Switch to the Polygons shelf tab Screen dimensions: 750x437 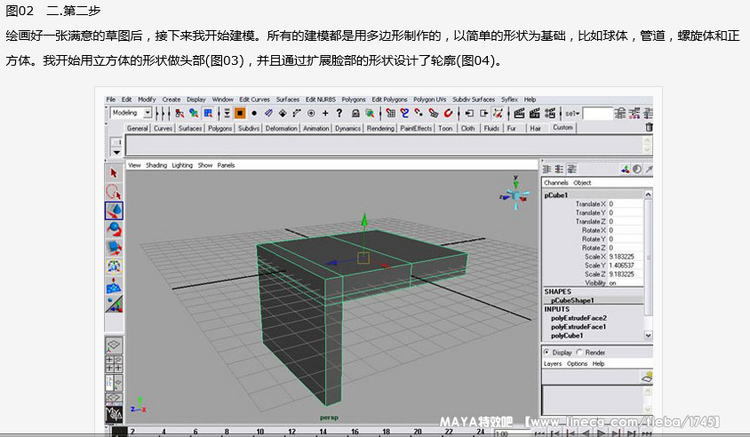pyautogui.click(x=220, y=128)
